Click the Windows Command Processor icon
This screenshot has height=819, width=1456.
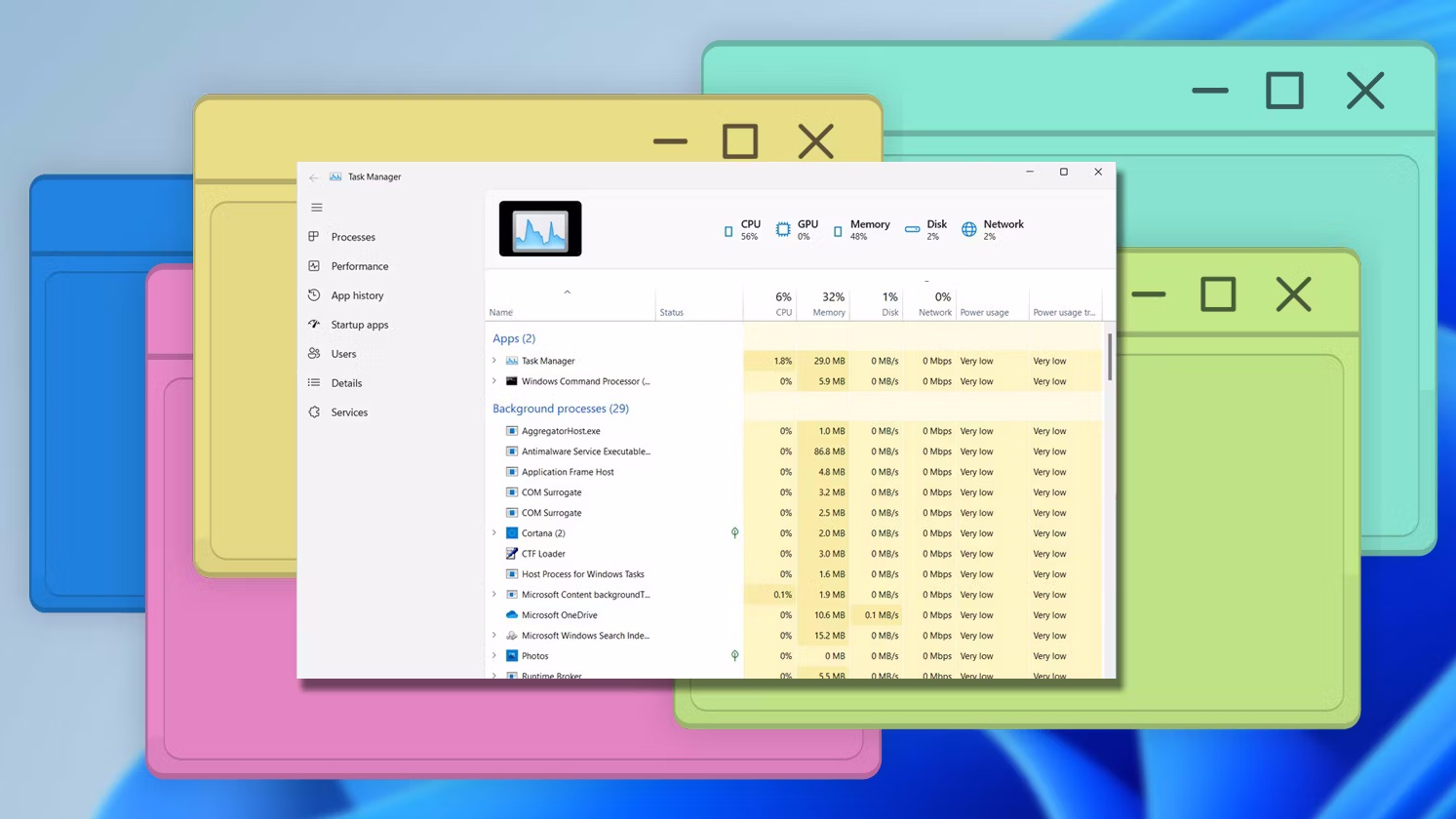tap(511, 381)
